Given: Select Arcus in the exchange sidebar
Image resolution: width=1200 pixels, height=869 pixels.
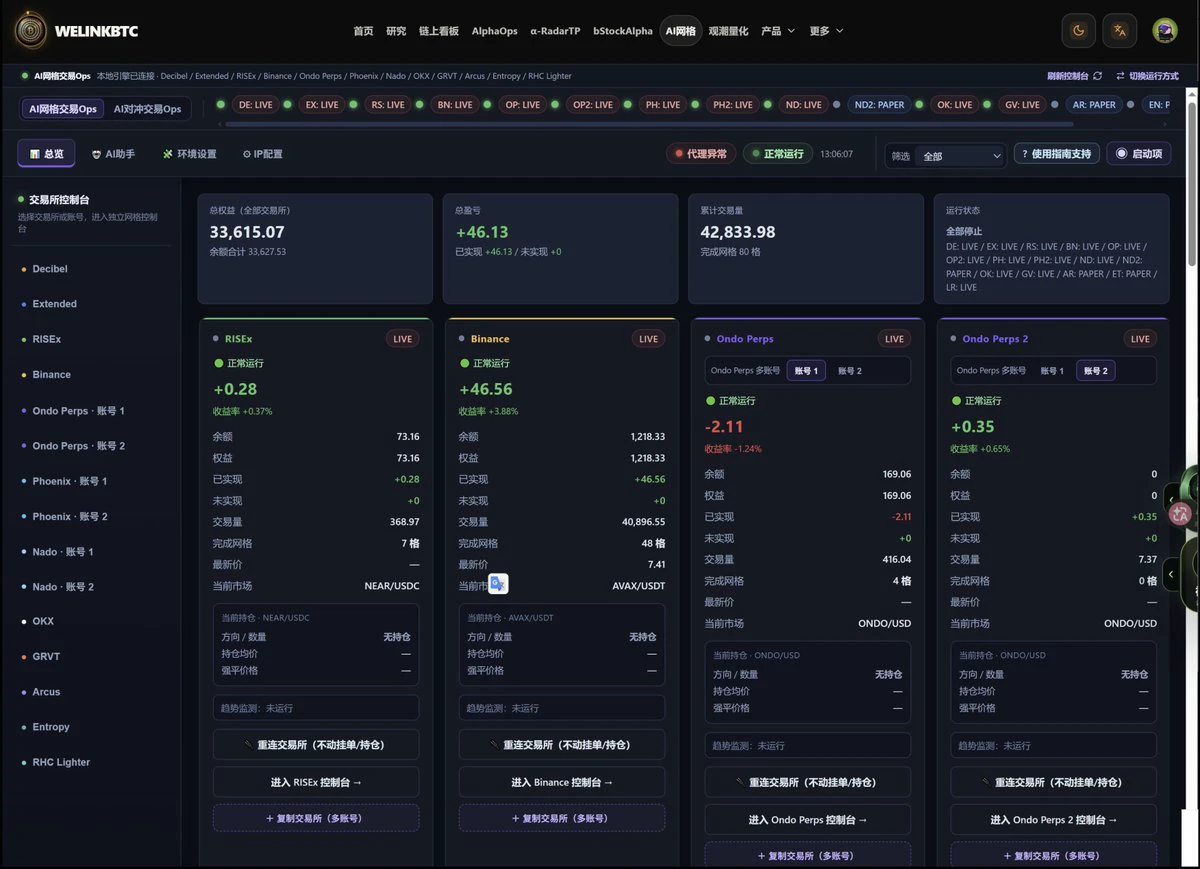Looking at the screenshot, I should click(x=46, y=692).
